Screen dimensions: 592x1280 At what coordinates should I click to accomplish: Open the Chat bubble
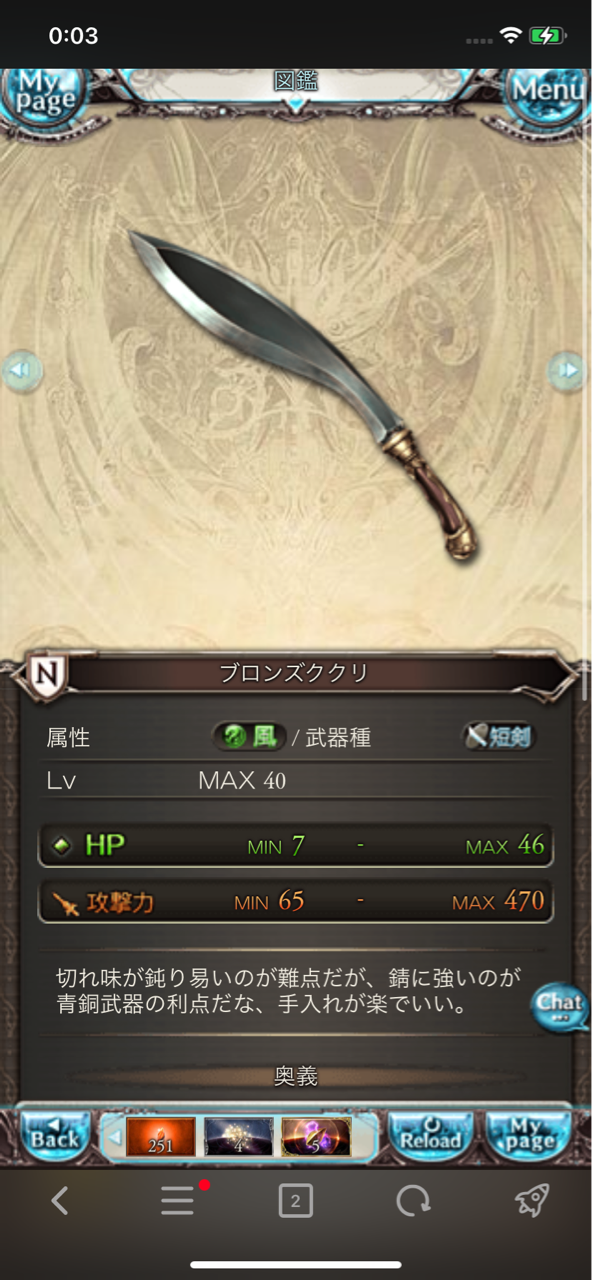tap(559, 1005)
